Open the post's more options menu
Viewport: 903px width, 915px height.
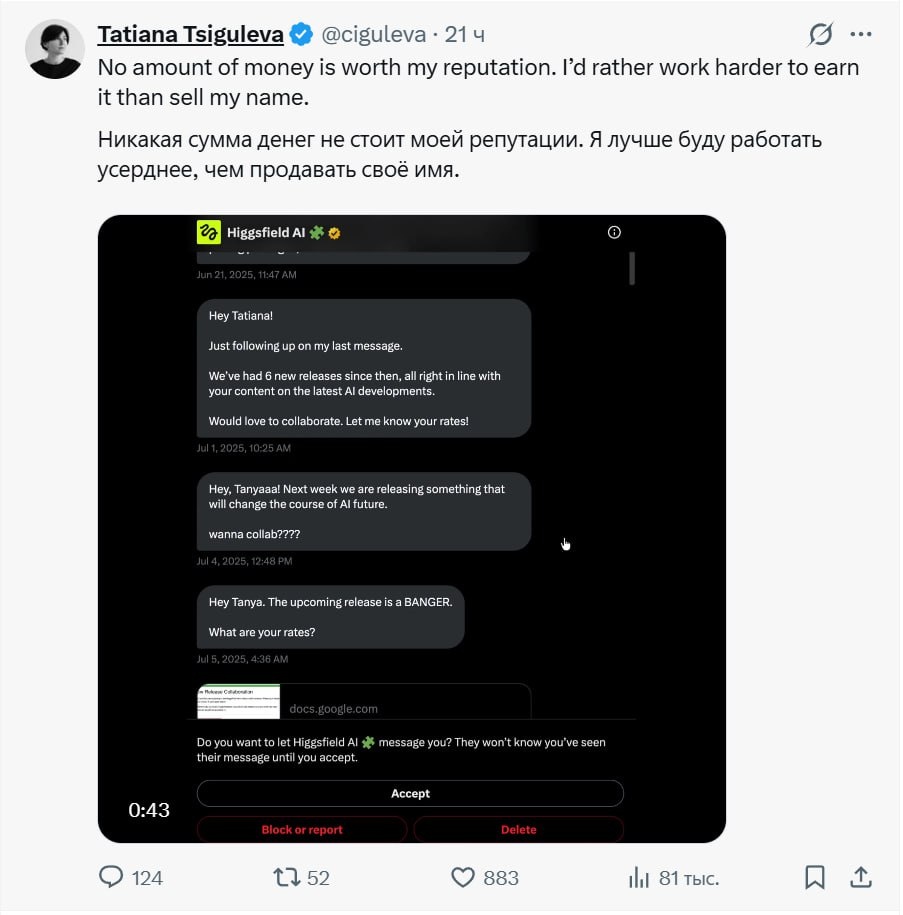point(862,33)
